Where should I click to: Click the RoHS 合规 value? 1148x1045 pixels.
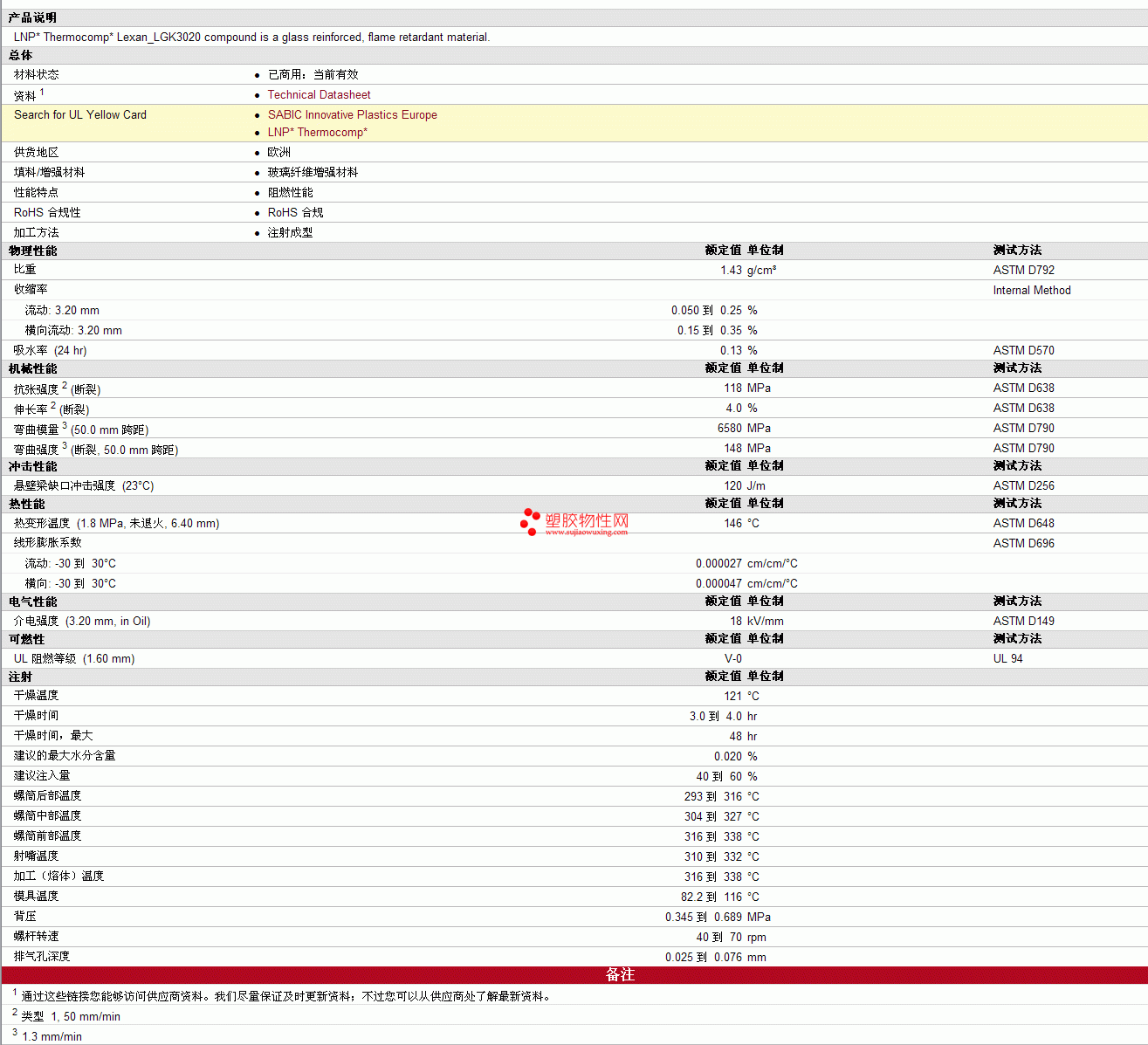(295, 212)
